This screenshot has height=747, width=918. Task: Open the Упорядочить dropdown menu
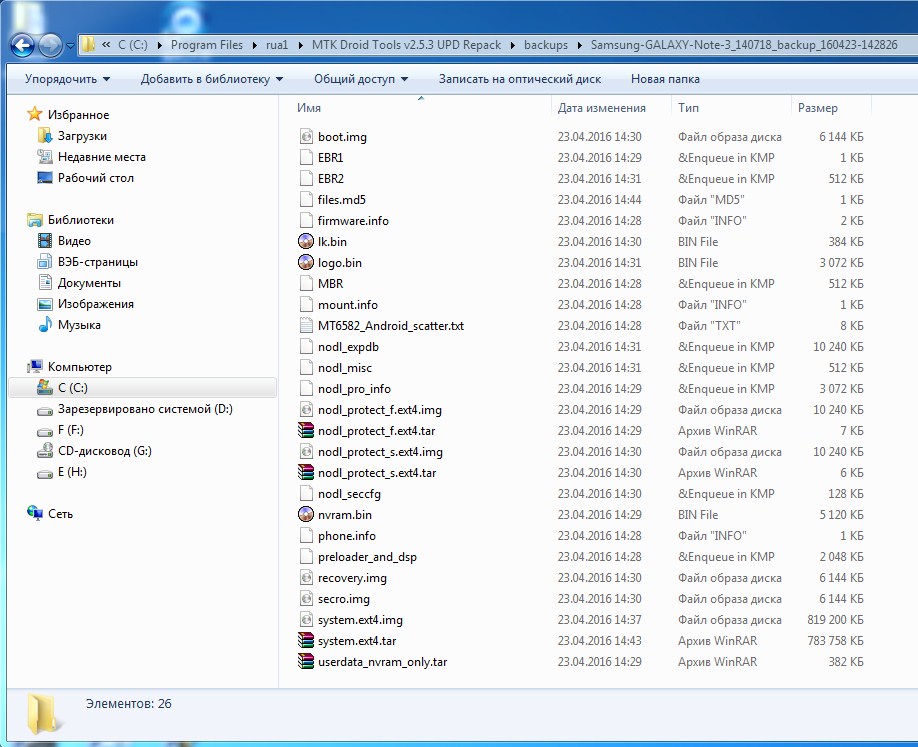[x=67, y=79]
